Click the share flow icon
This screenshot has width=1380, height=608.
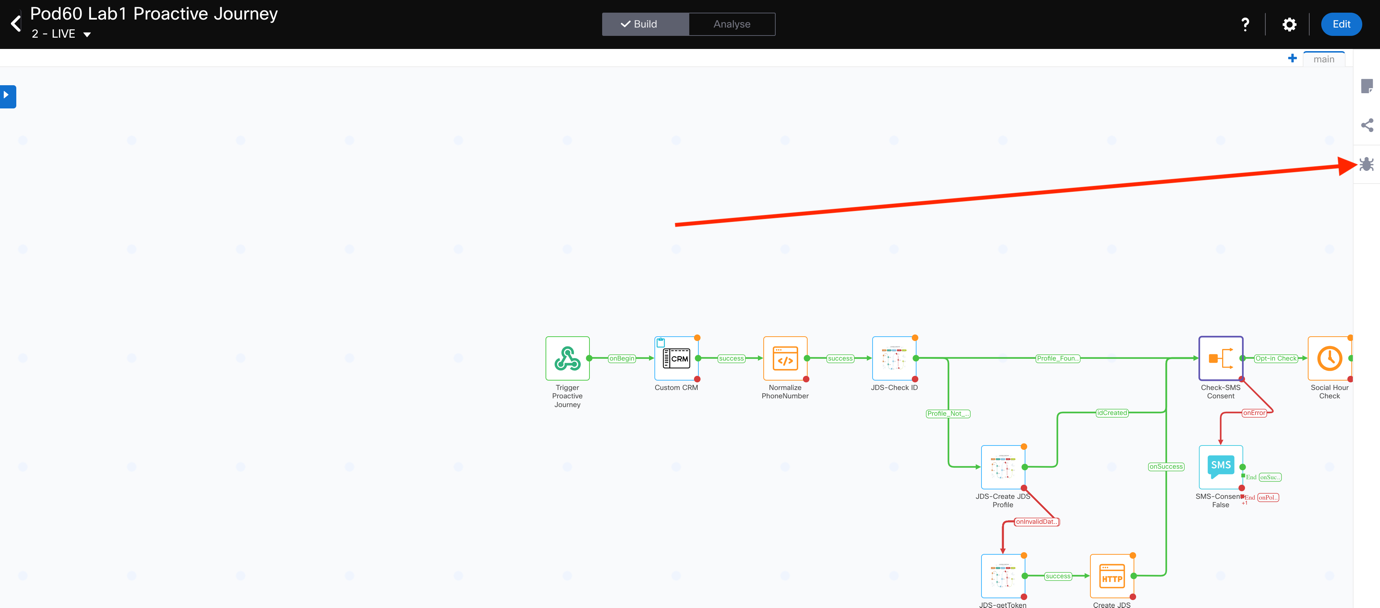[1366, 125]
